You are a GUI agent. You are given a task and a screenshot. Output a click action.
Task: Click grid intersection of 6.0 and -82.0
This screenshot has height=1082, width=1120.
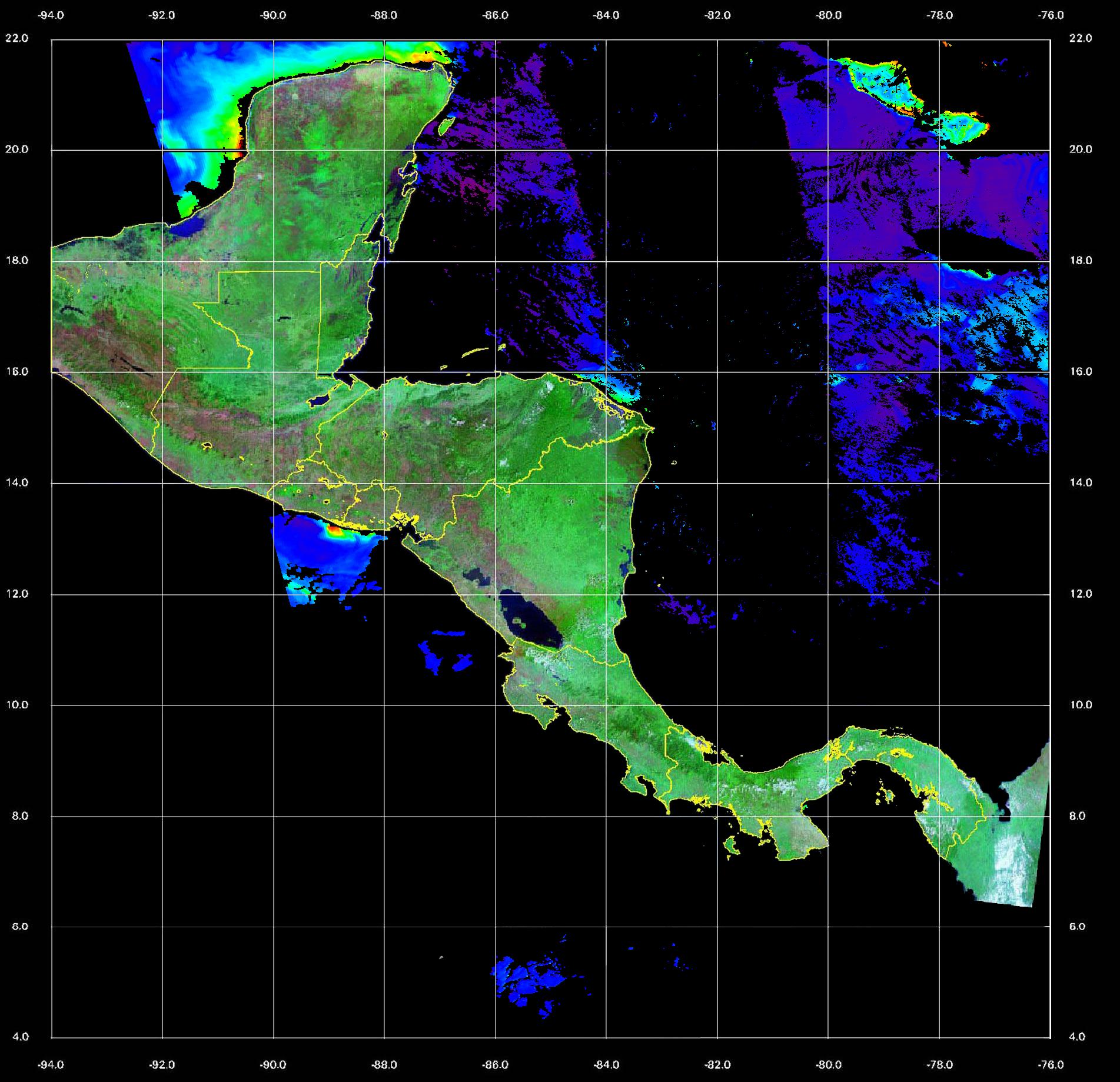click(x=717, y=926)
